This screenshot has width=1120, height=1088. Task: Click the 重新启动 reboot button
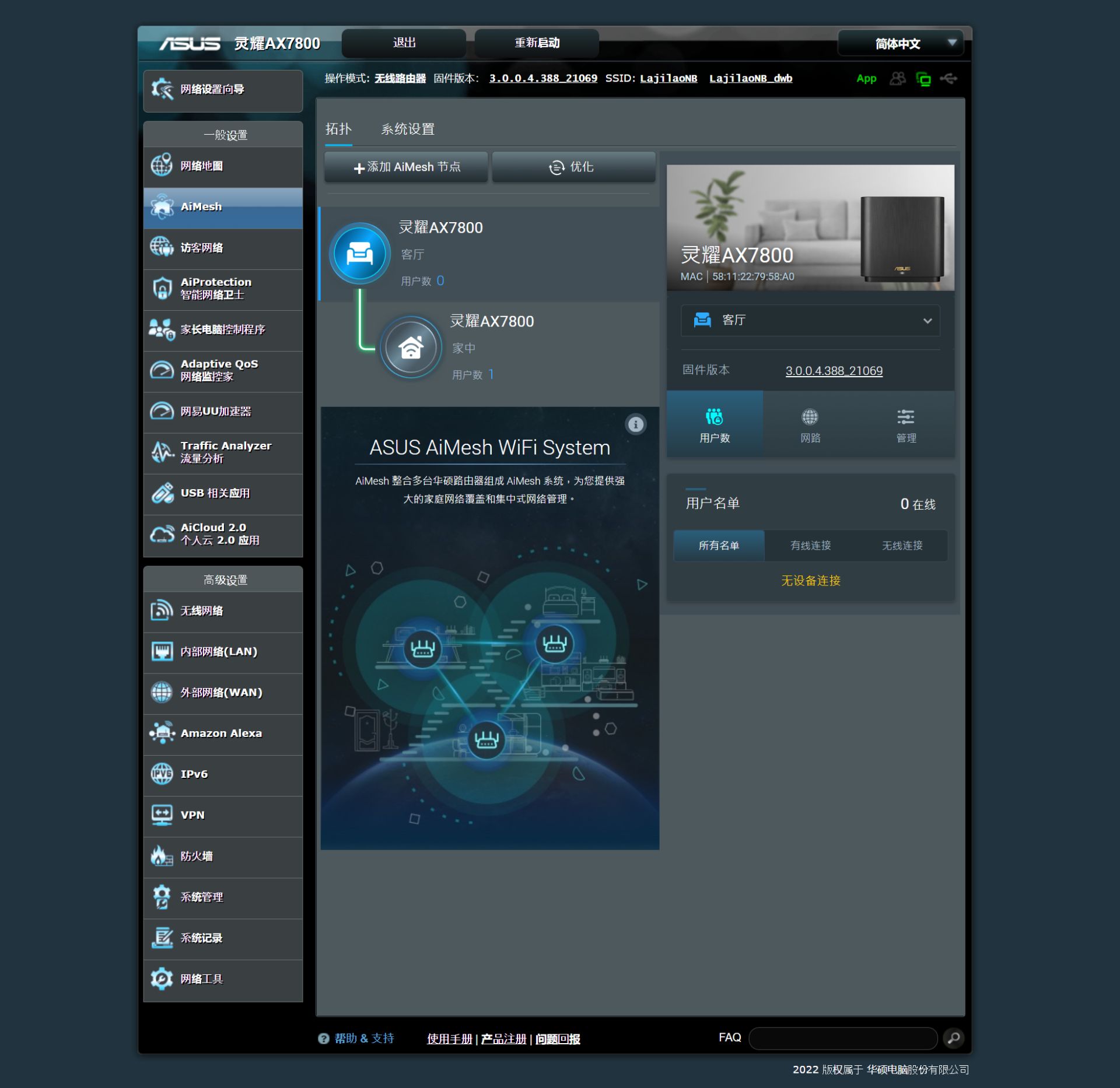[537, 43]
